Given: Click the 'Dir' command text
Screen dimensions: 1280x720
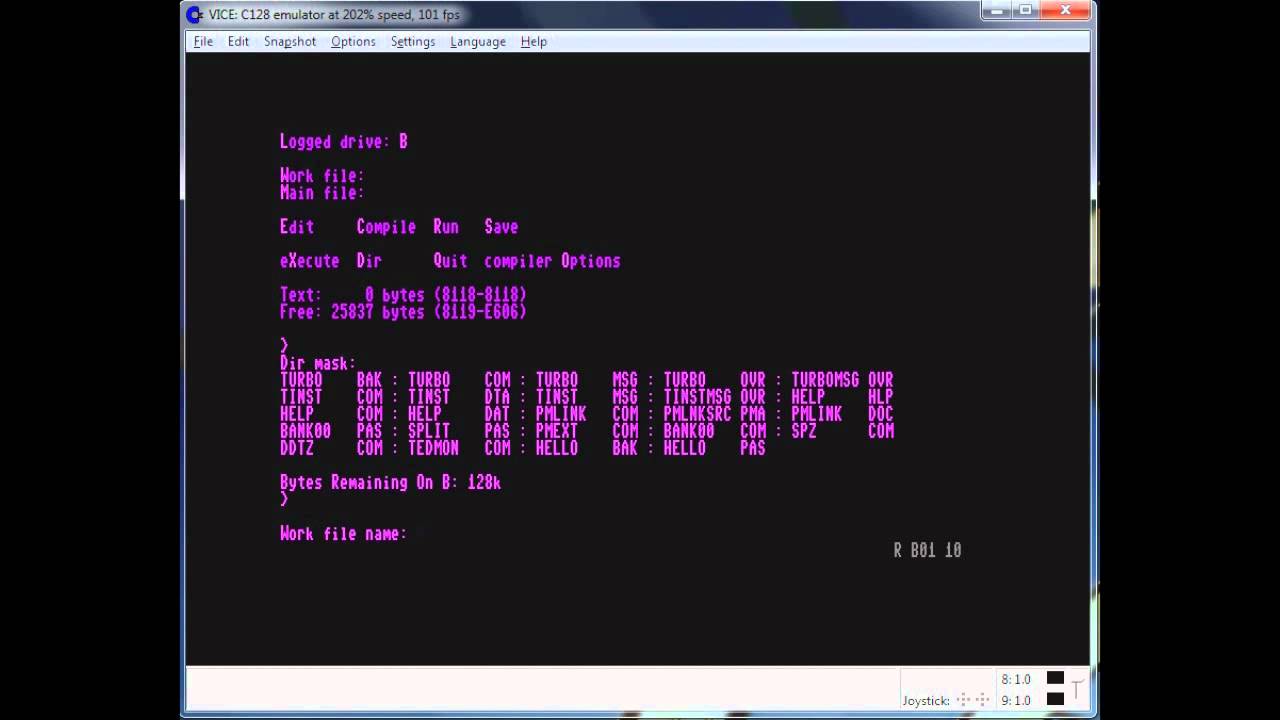Looking at the screenshot, I should pos(369,261).
